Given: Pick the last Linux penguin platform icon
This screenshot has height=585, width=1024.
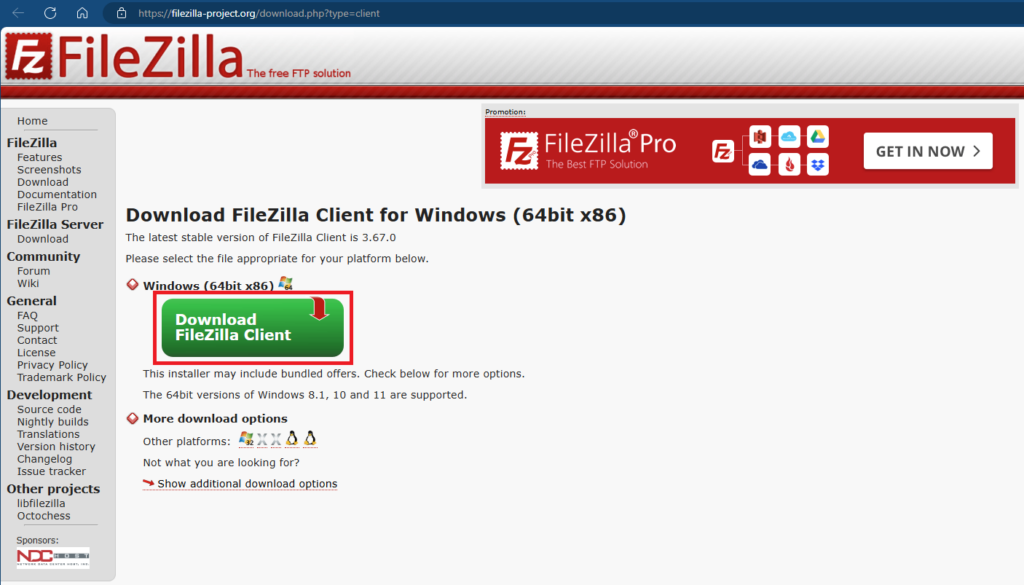Looking at the screenshot, I should (310, 439).
